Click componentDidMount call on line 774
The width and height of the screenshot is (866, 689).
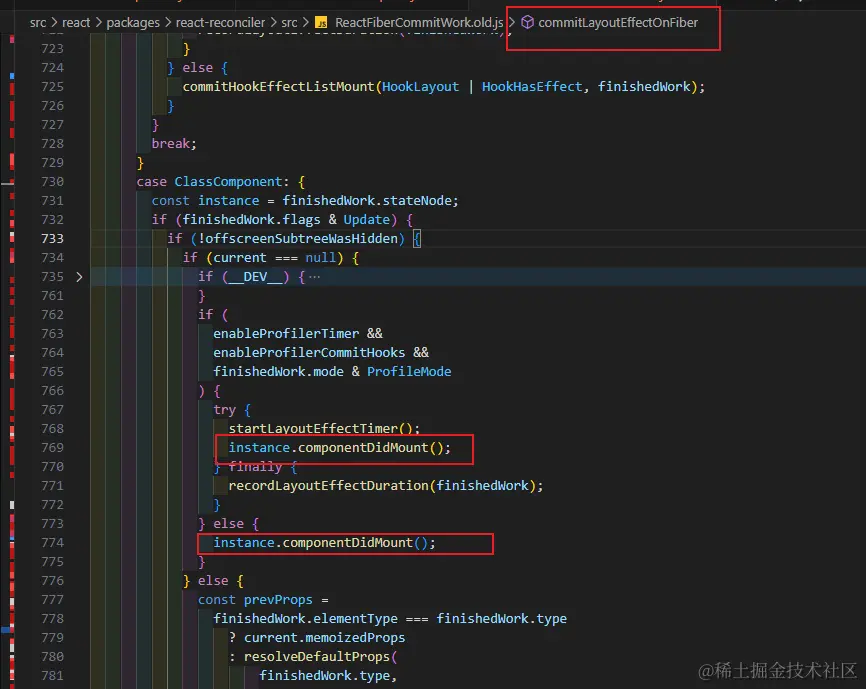(347, 543)
